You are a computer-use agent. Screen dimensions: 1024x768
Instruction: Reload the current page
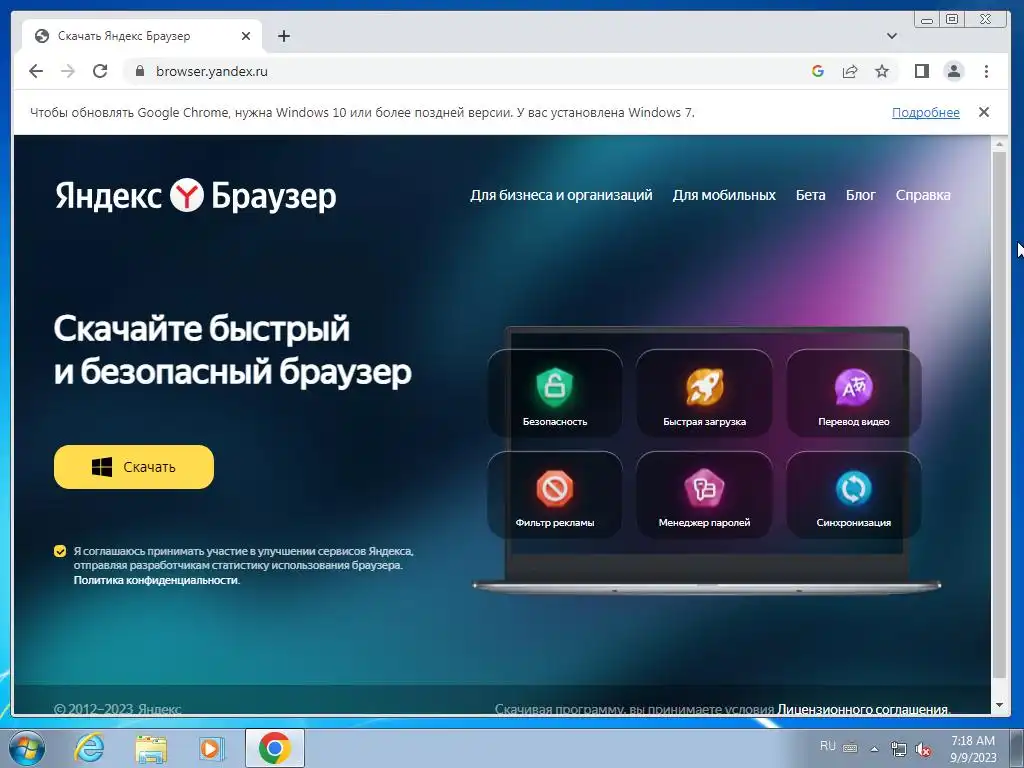click(100, 71)
